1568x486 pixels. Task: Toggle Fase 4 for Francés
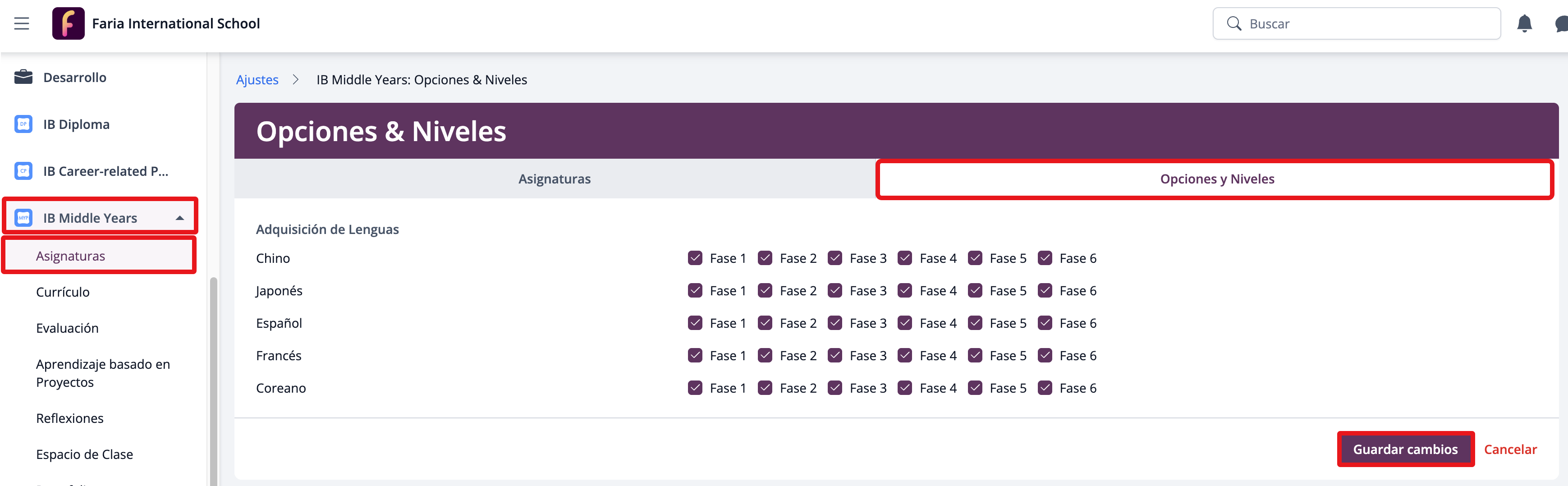(904, 356)
